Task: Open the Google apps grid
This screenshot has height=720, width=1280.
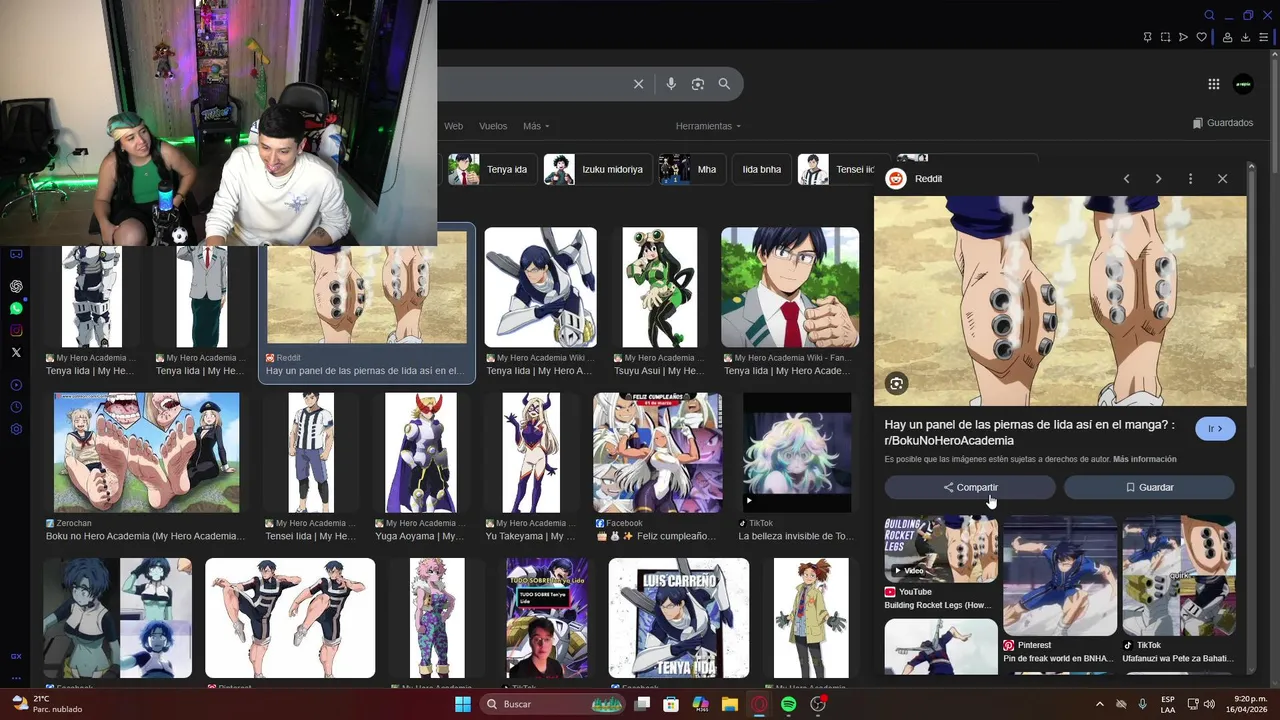Action: pyautogui.click(x=1213, y=84)
